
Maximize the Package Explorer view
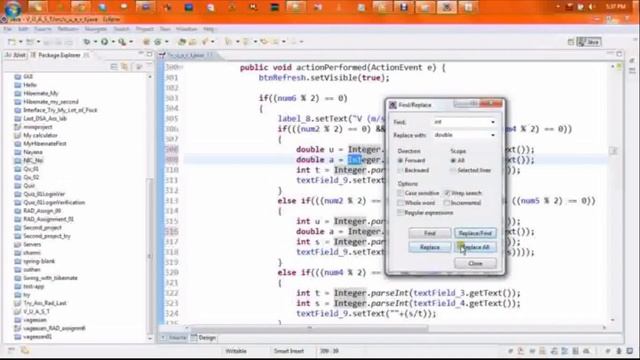coord(149,54)
